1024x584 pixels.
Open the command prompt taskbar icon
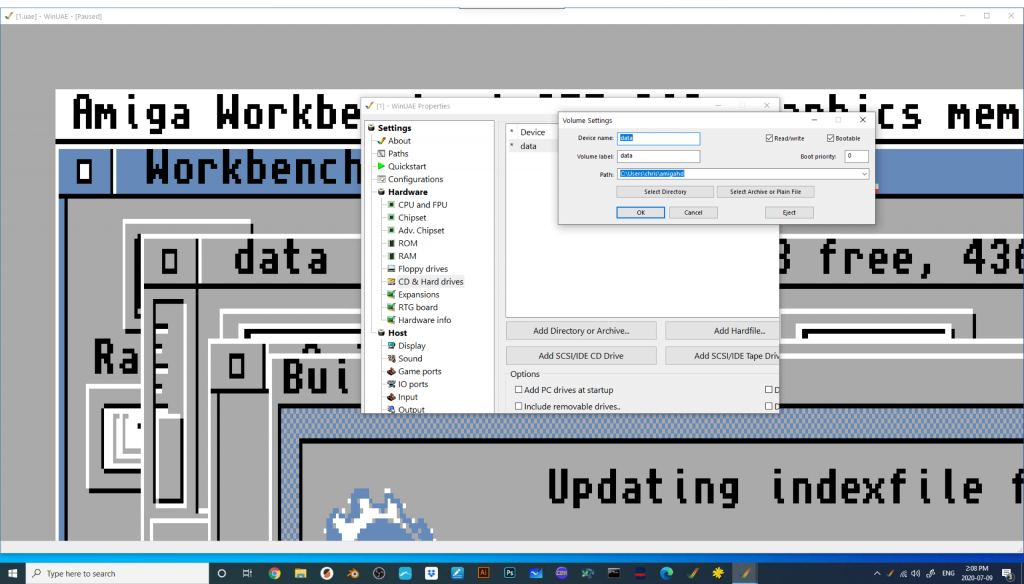(614, 573)
